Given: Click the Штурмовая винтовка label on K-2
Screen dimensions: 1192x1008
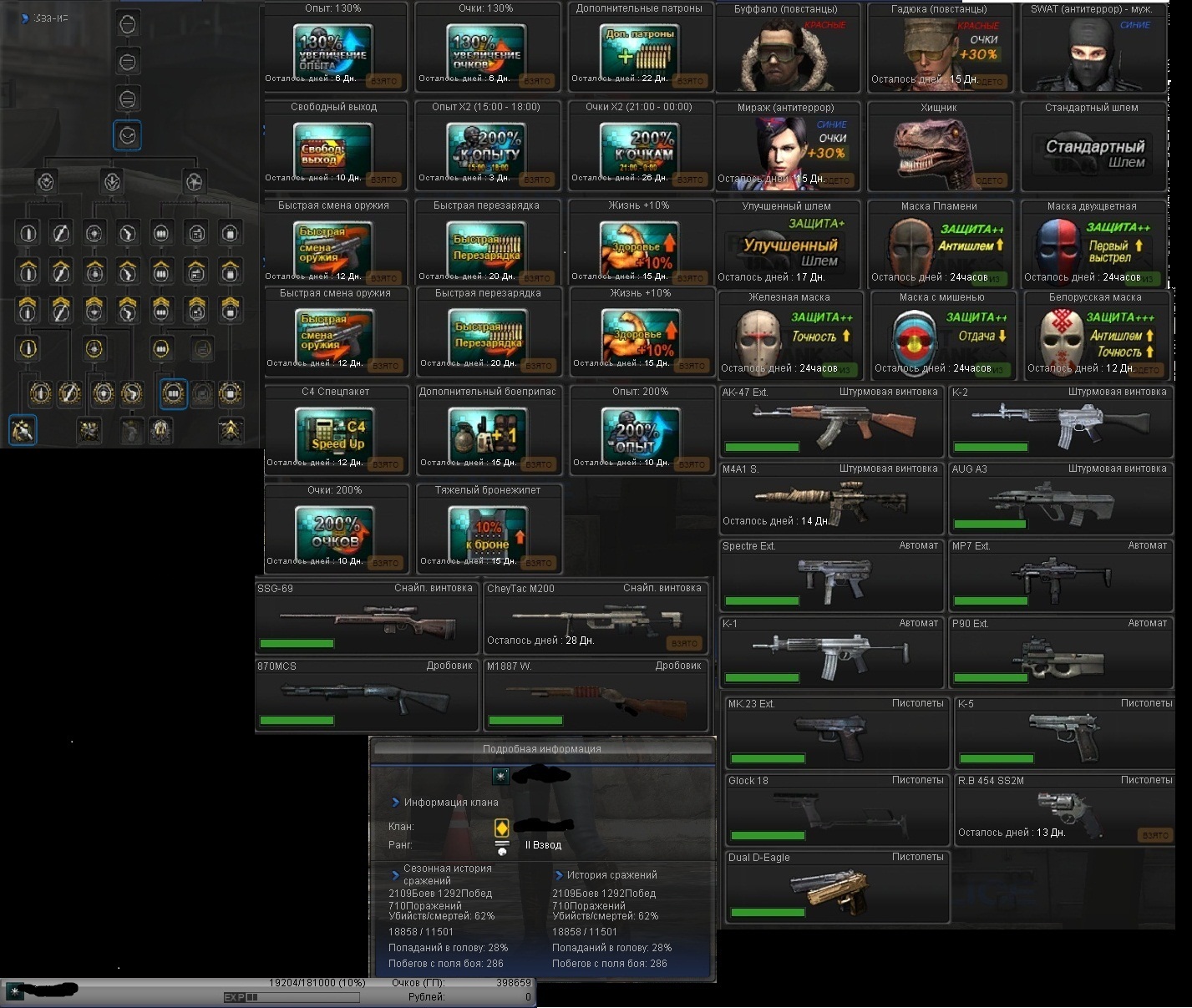Looking at the screenshot, I should (1118, 392).
